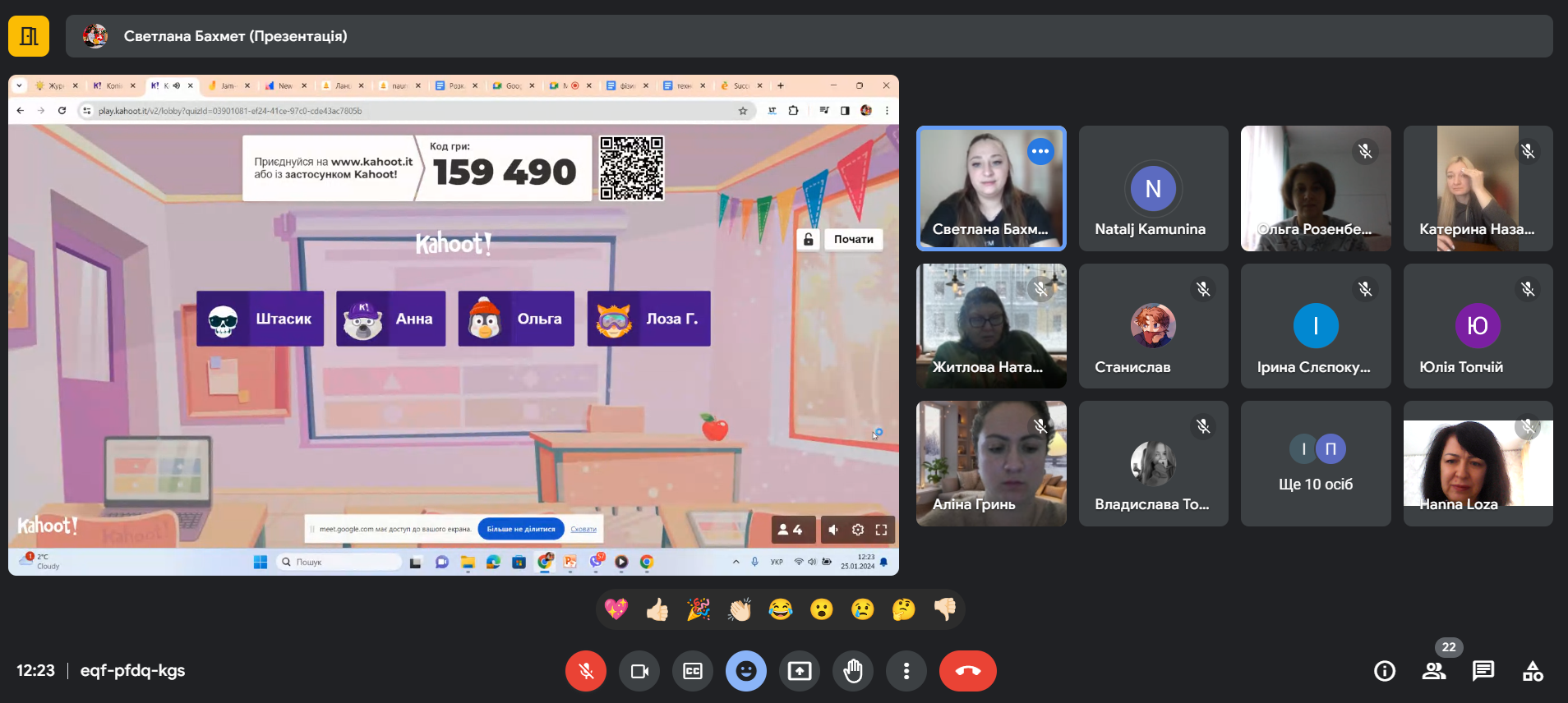This screenshot has height=703, width=1568.
Task: Show the participants list
Action: click(x=1433, y=671)
